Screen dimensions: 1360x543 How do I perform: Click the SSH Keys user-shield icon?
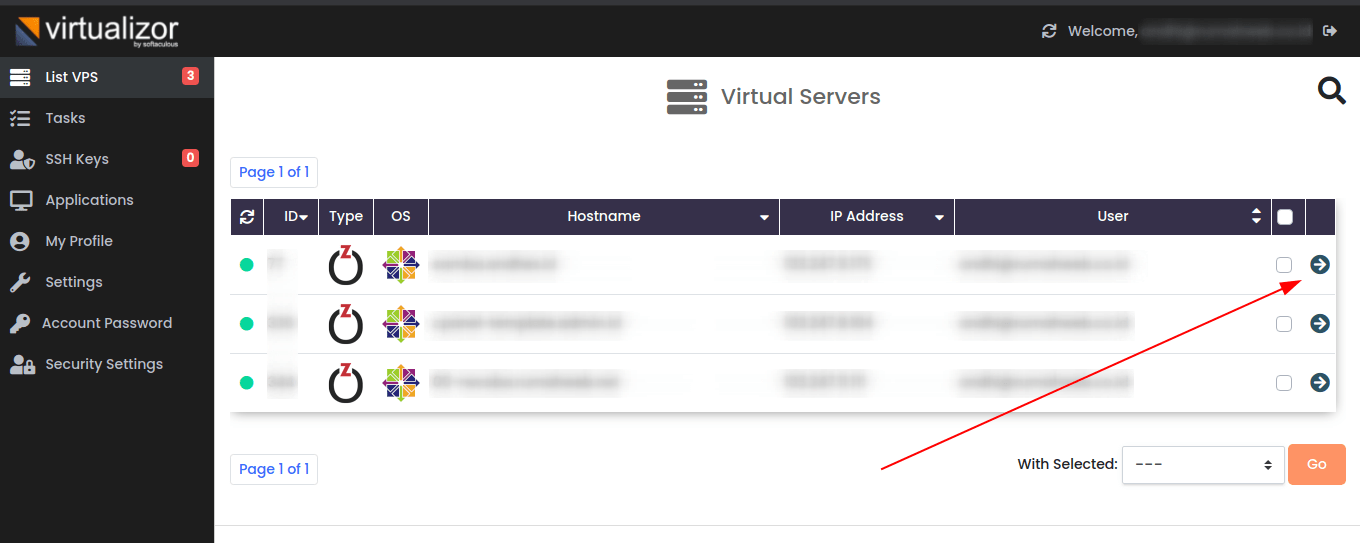tap(22, 159)
